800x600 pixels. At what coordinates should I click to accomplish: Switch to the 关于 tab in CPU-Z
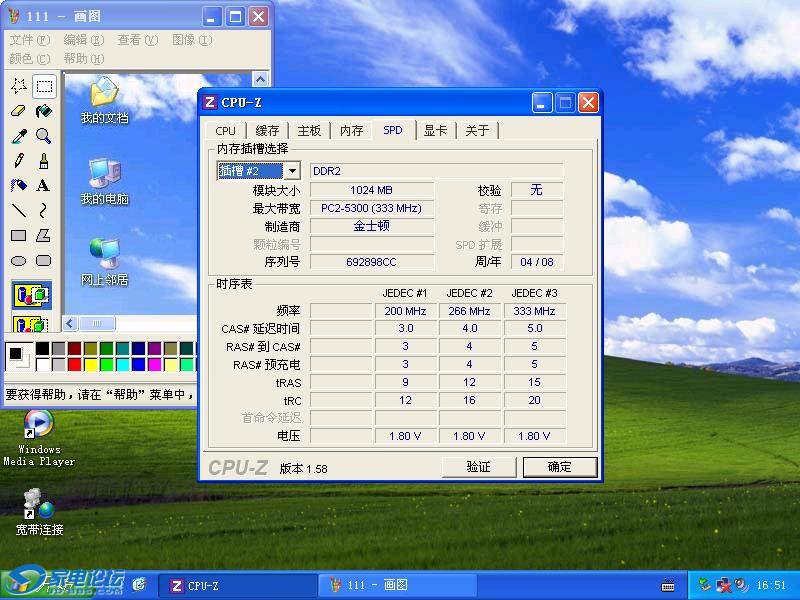(478, 131)
